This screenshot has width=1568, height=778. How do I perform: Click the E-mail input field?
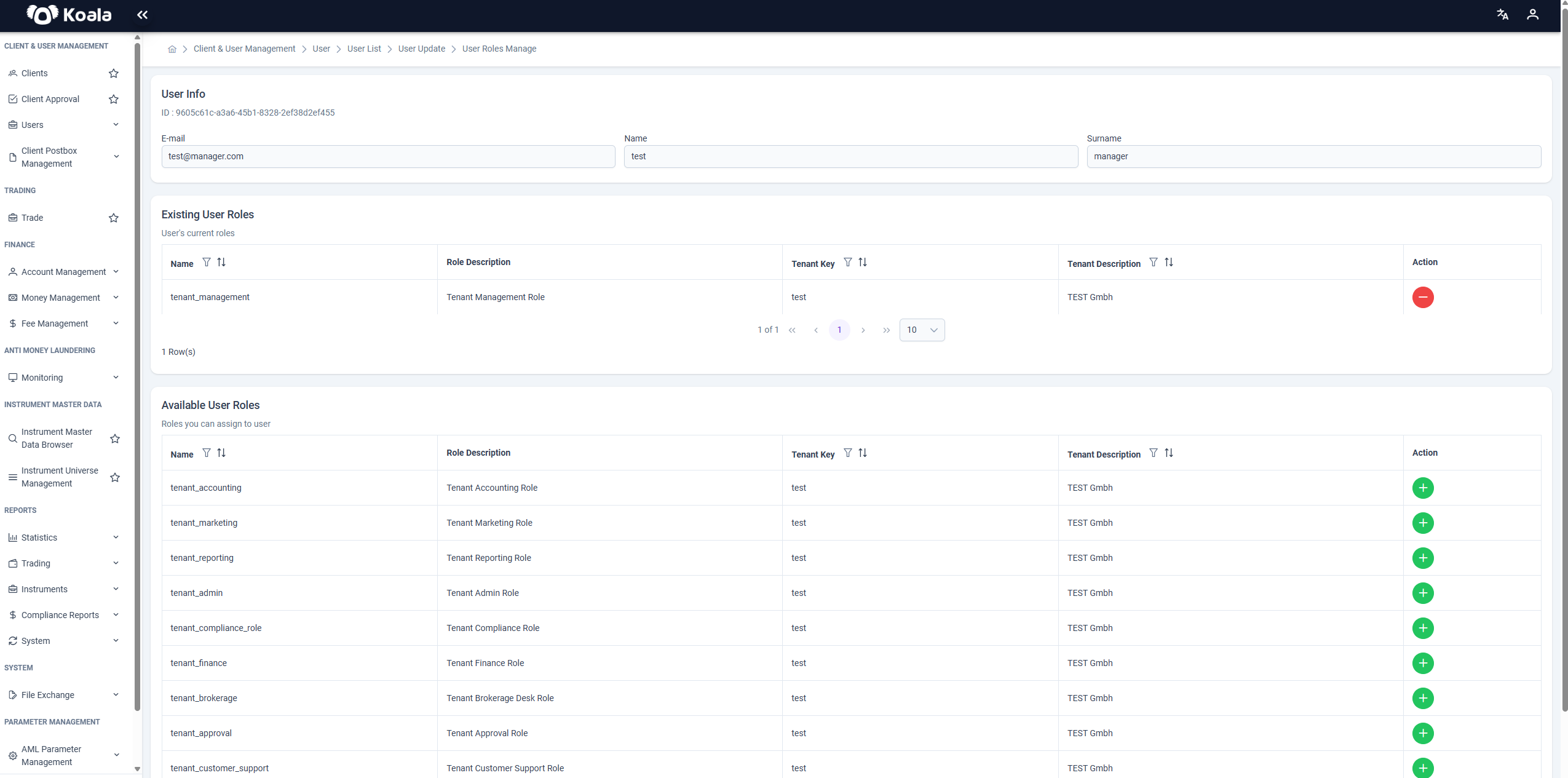(x=388, y=156)
